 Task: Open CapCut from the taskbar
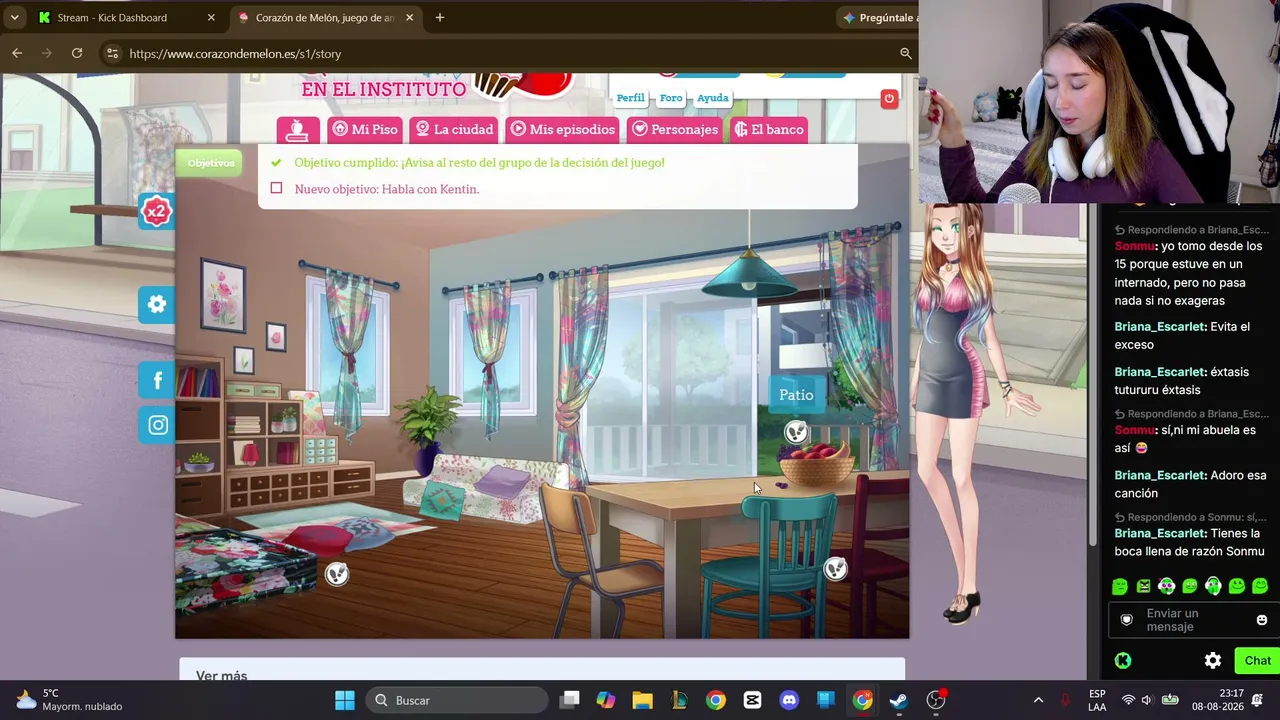[x=752, y=700]
